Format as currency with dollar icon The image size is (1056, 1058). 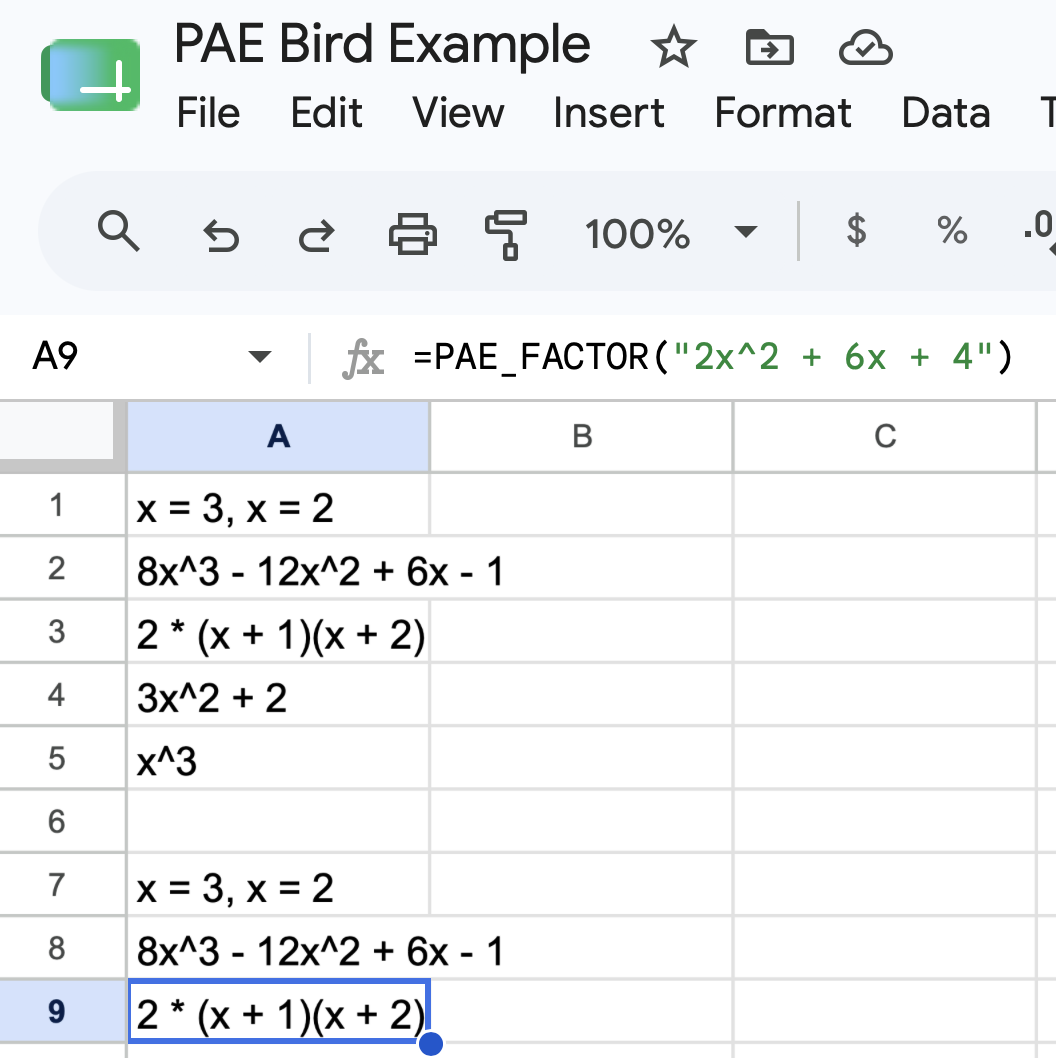point(856,230)
